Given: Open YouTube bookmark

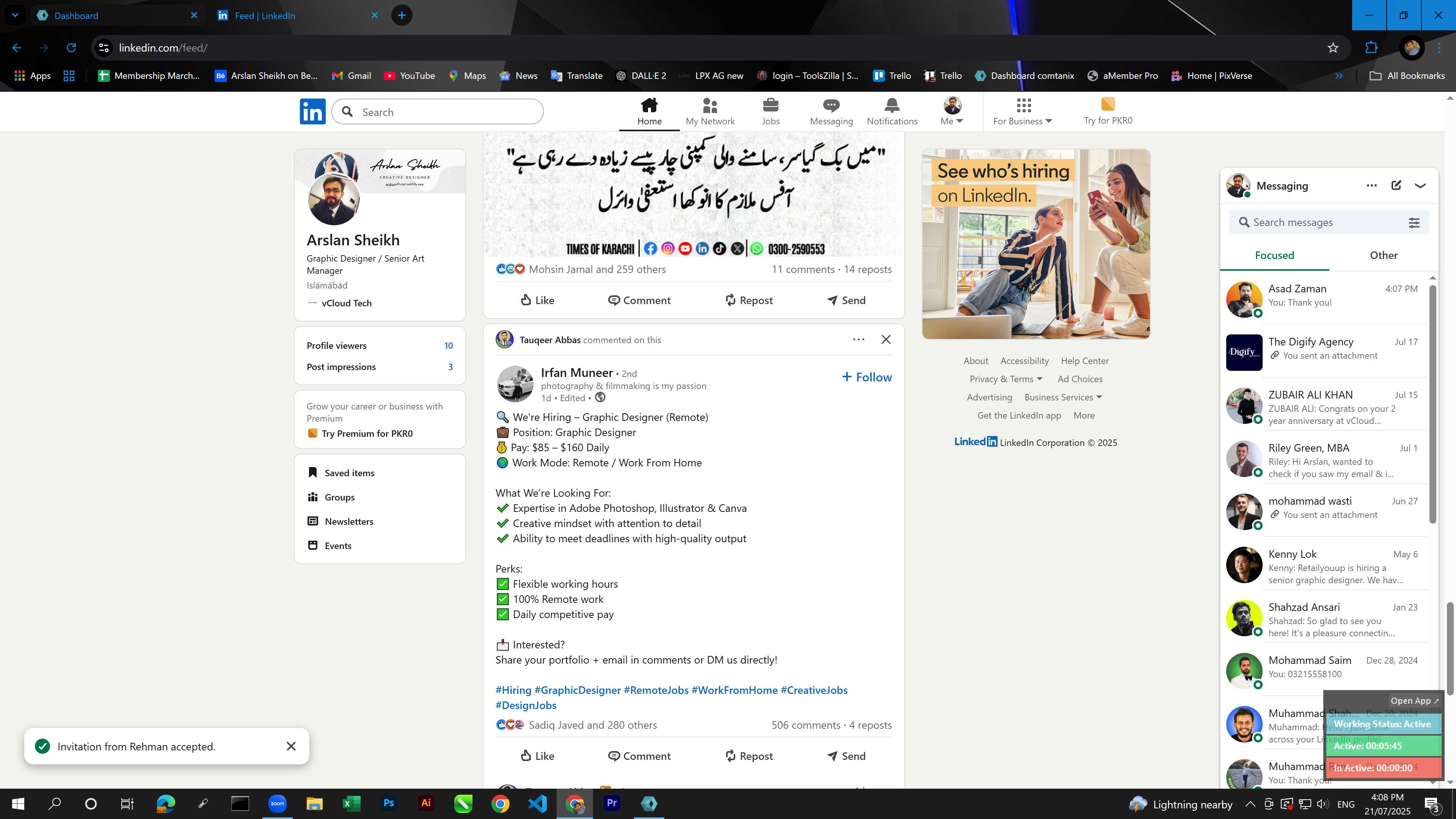Looking at the screenshot, I should click(409, 76).
